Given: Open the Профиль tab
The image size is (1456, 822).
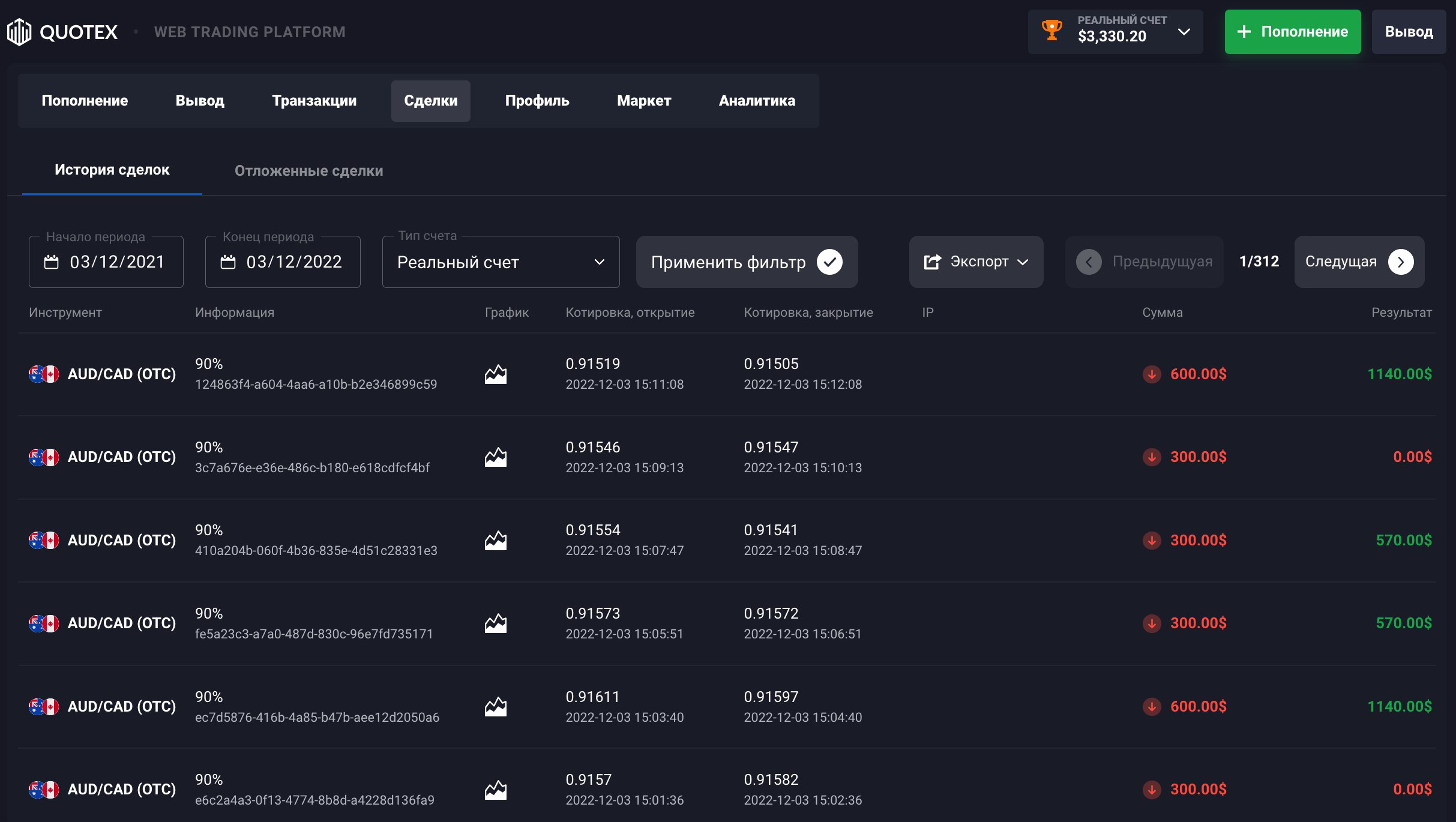Looking at the screenshot, I should point(537,101).
